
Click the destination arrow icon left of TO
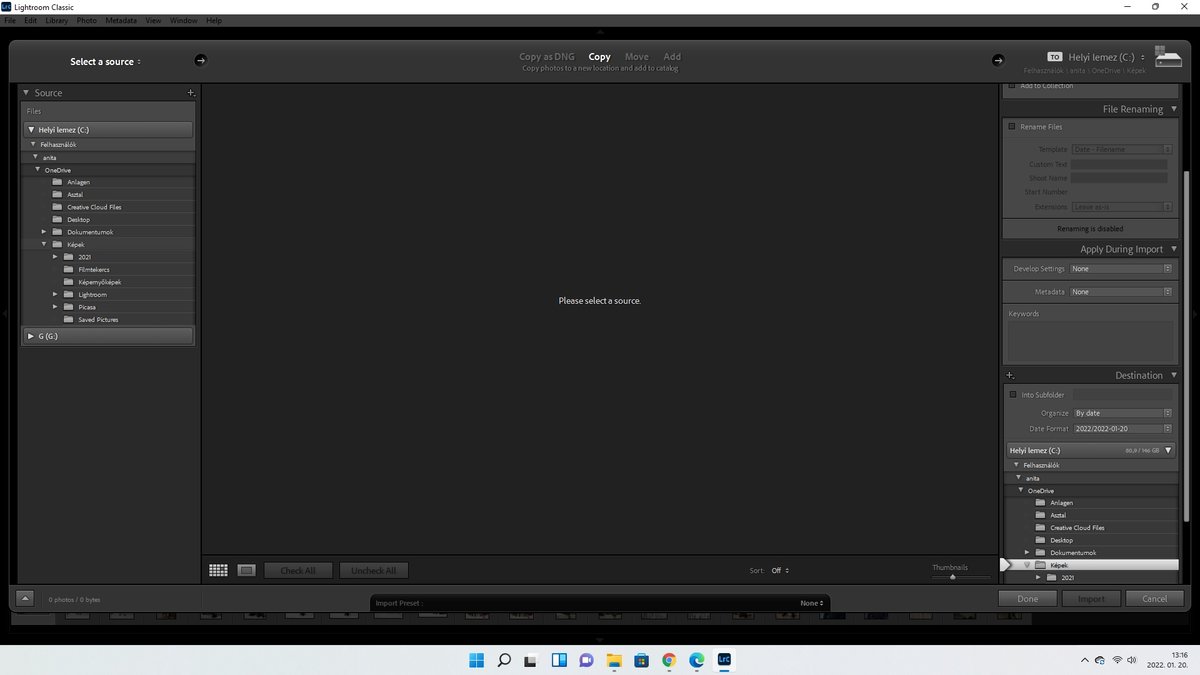998,61
